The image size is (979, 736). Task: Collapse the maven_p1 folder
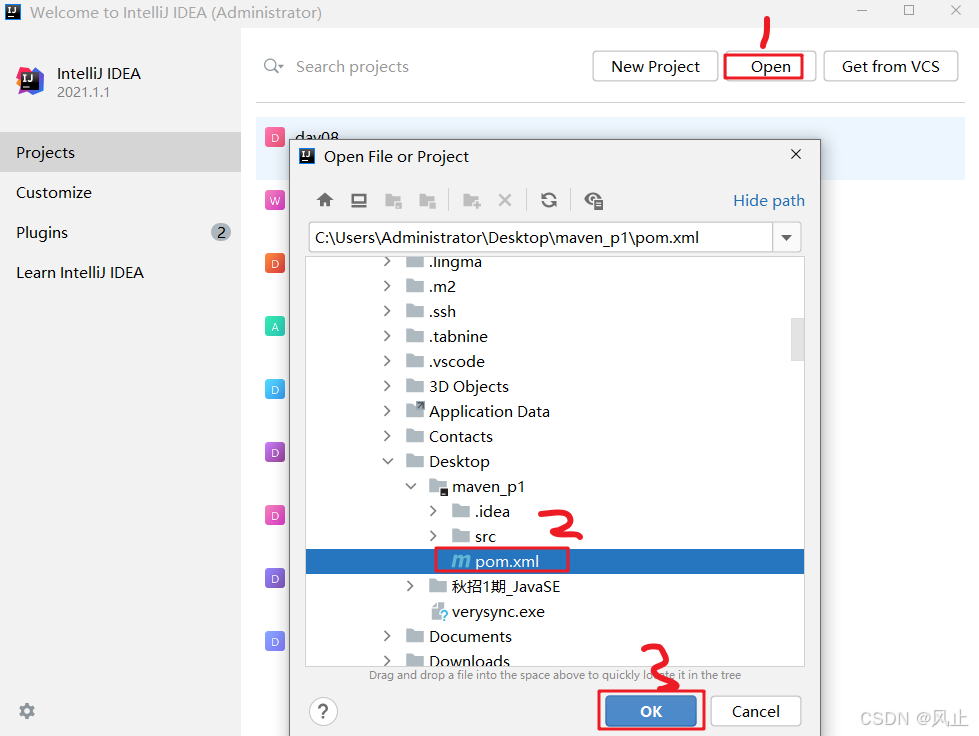411,486
